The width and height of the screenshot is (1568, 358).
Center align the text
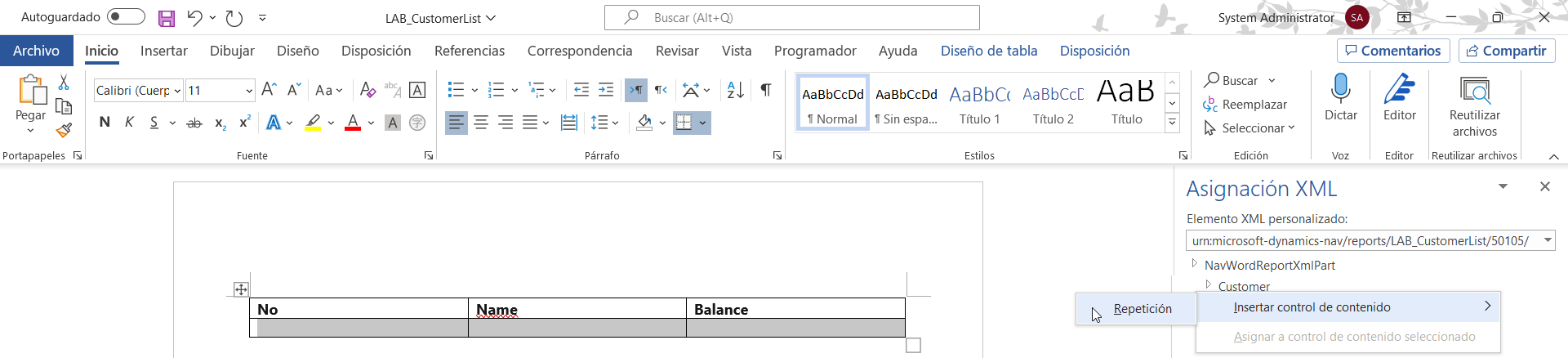[x=481, y=123]
